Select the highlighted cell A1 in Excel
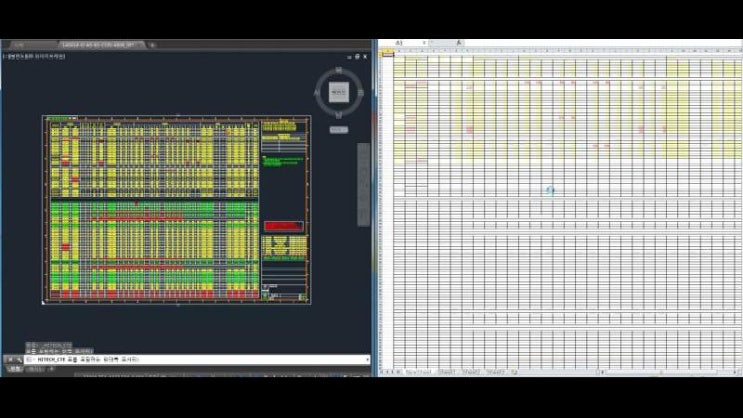743x418 pixels. pyautogui.click(x=388, y=54)
